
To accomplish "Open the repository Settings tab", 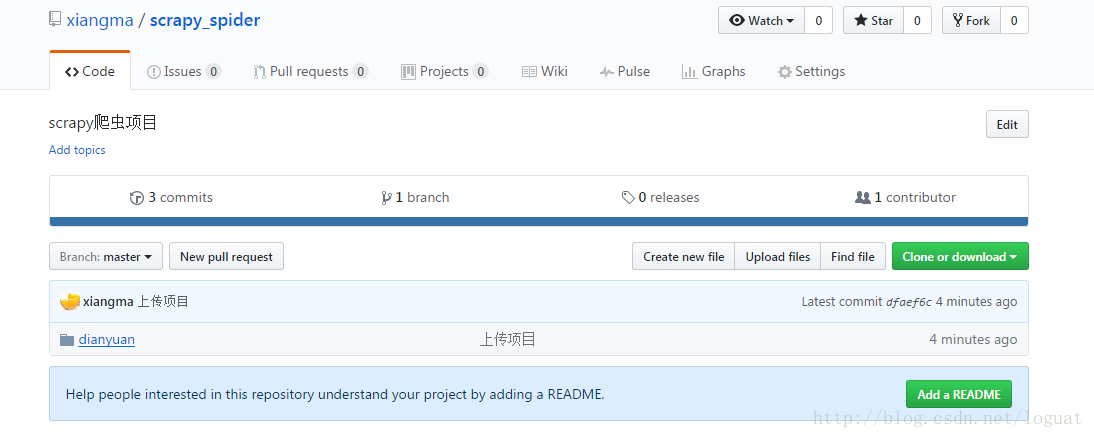I will point(811,71).
